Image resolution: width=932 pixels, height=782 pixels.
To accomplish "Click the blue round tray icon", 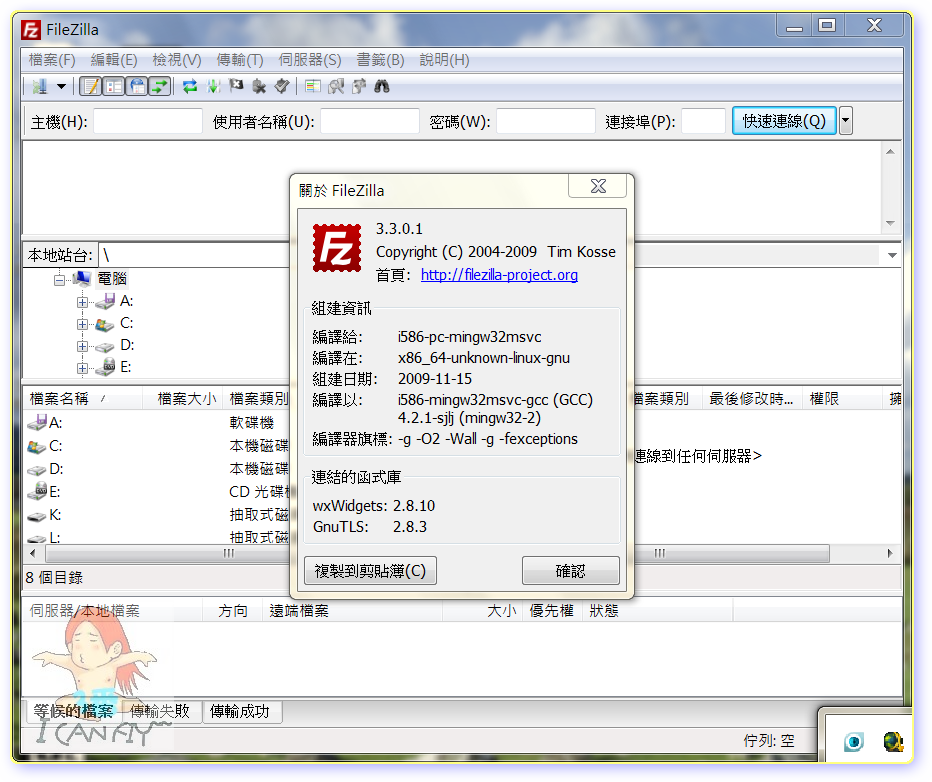I will tap(854, 742).
